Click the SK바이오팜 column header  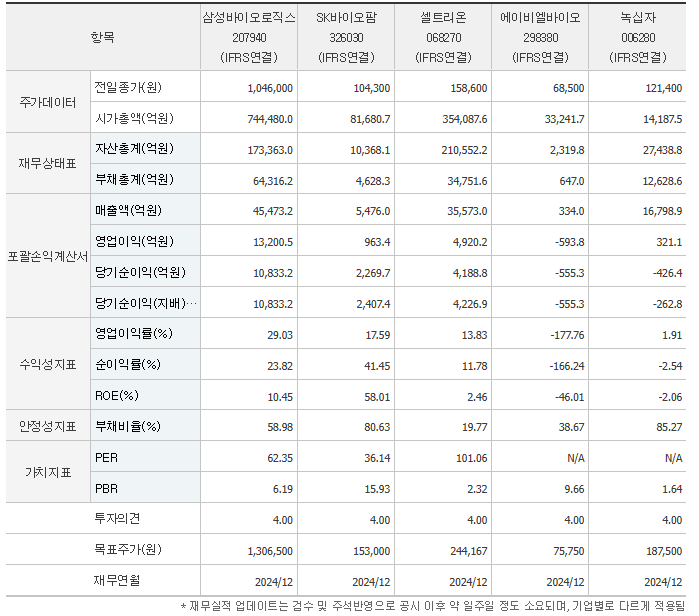(x=346, y=37)
